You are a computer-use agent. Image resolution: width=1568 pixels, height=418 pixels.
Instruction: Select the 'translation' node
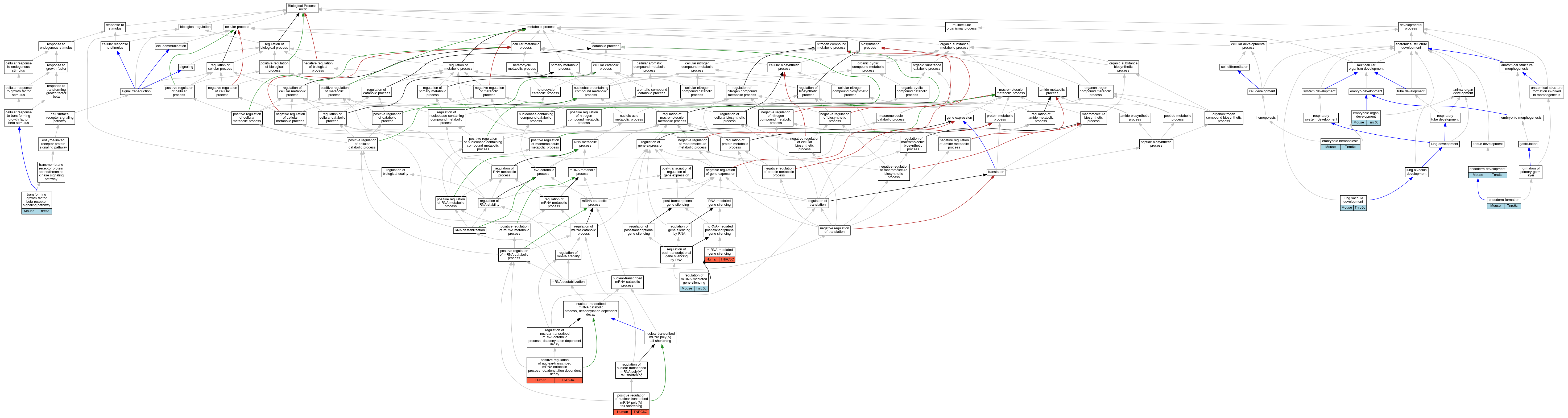point(996,172)
